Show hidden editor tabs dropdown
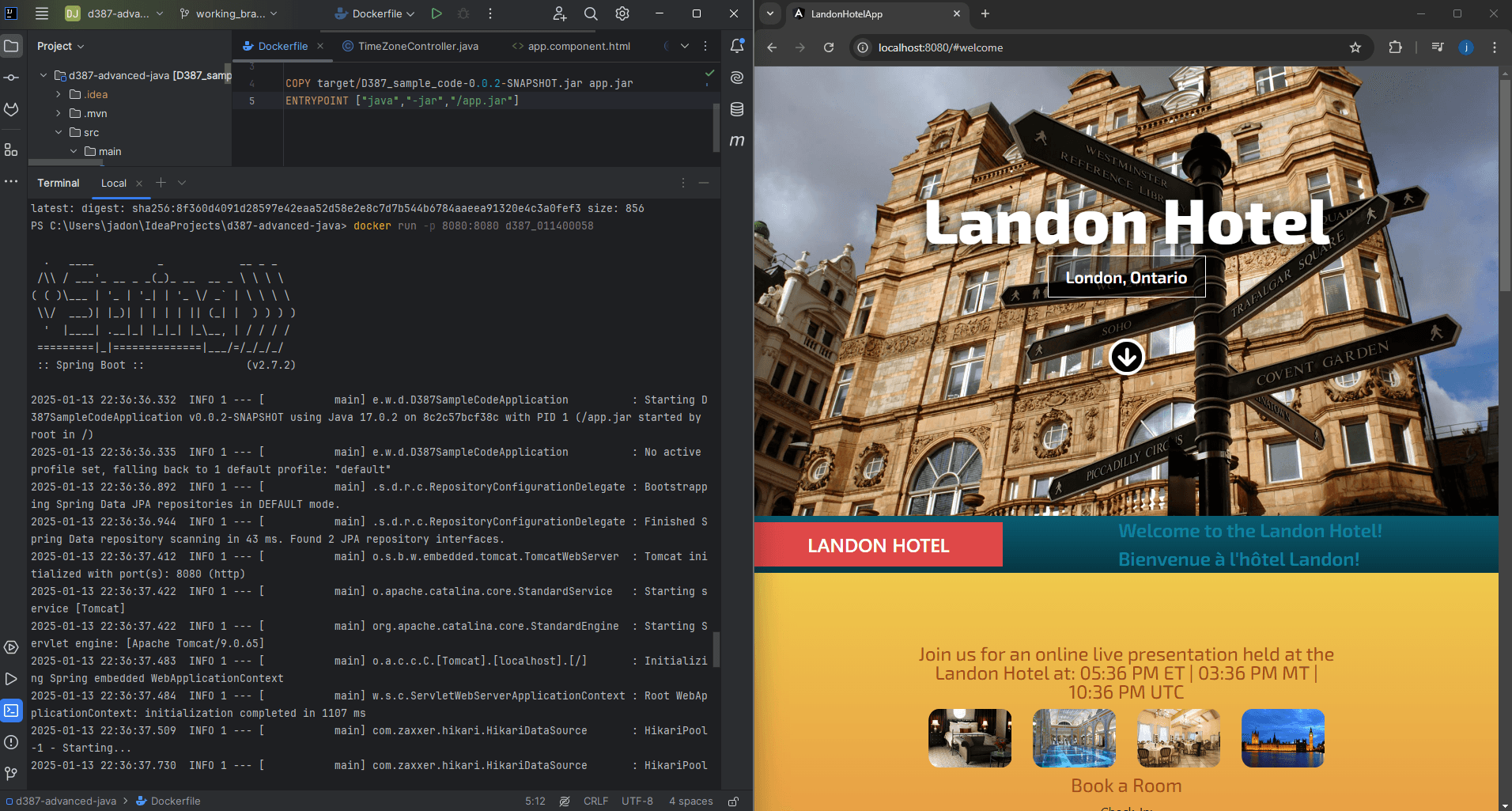 pyautogui.click(x=685, y=46)
